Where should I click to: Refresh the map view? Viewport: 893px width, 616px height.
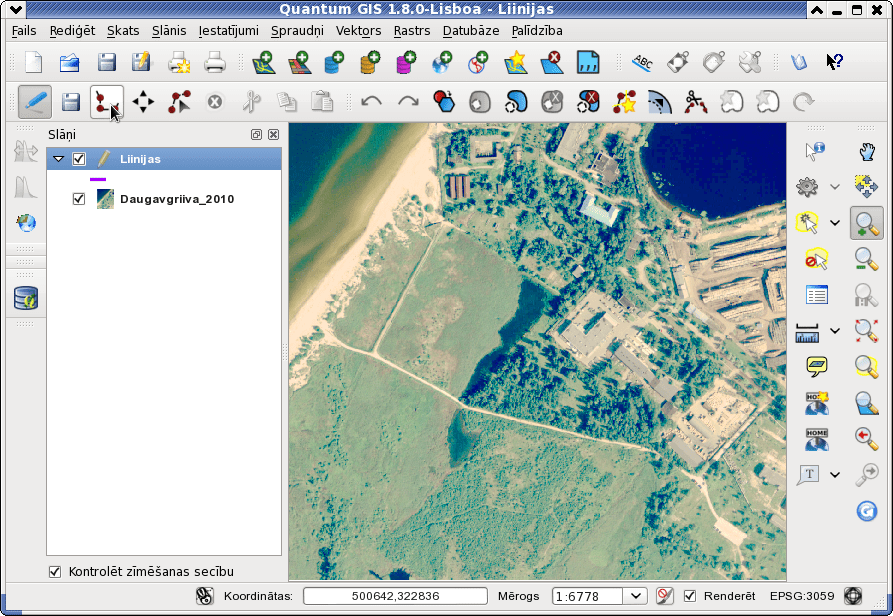click(x=866, y=511)
